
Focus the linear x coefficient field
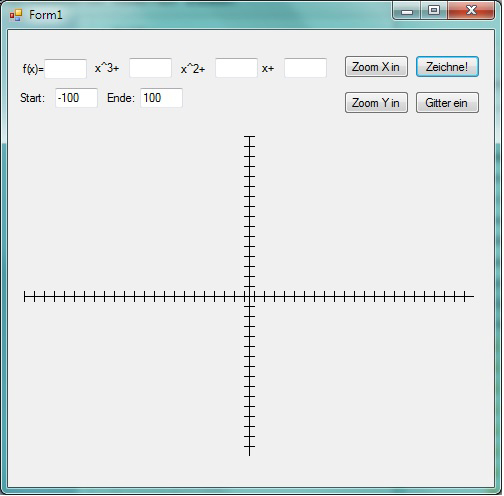[x=236, y=68]
